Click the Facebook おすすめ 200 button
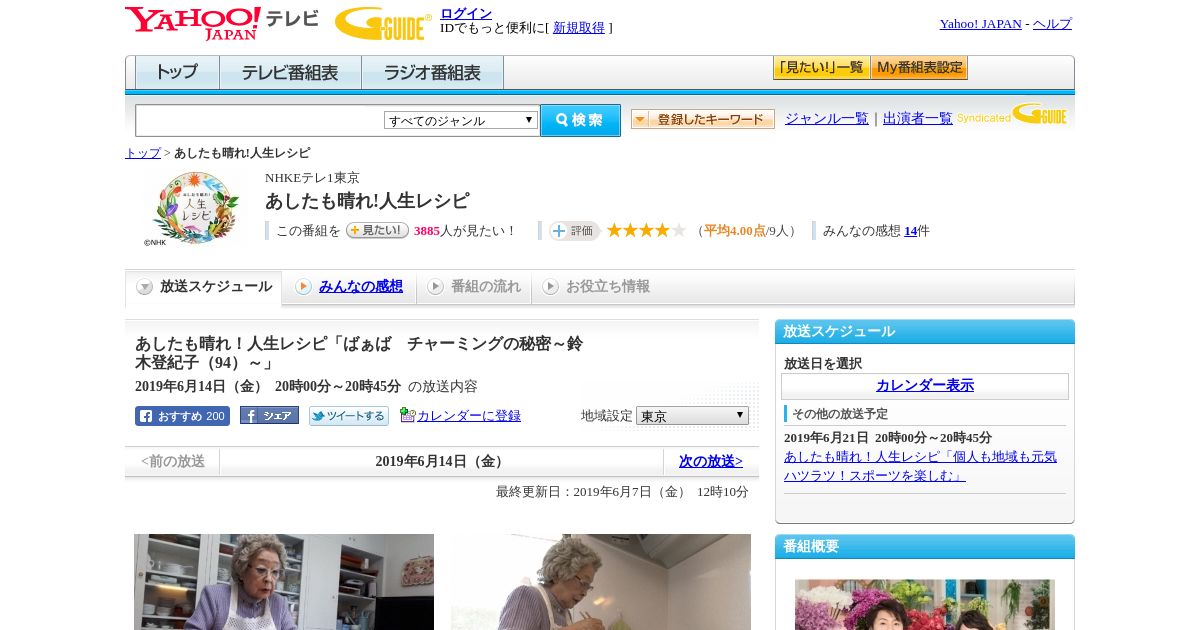The image size is (1200, 630). 182,416
